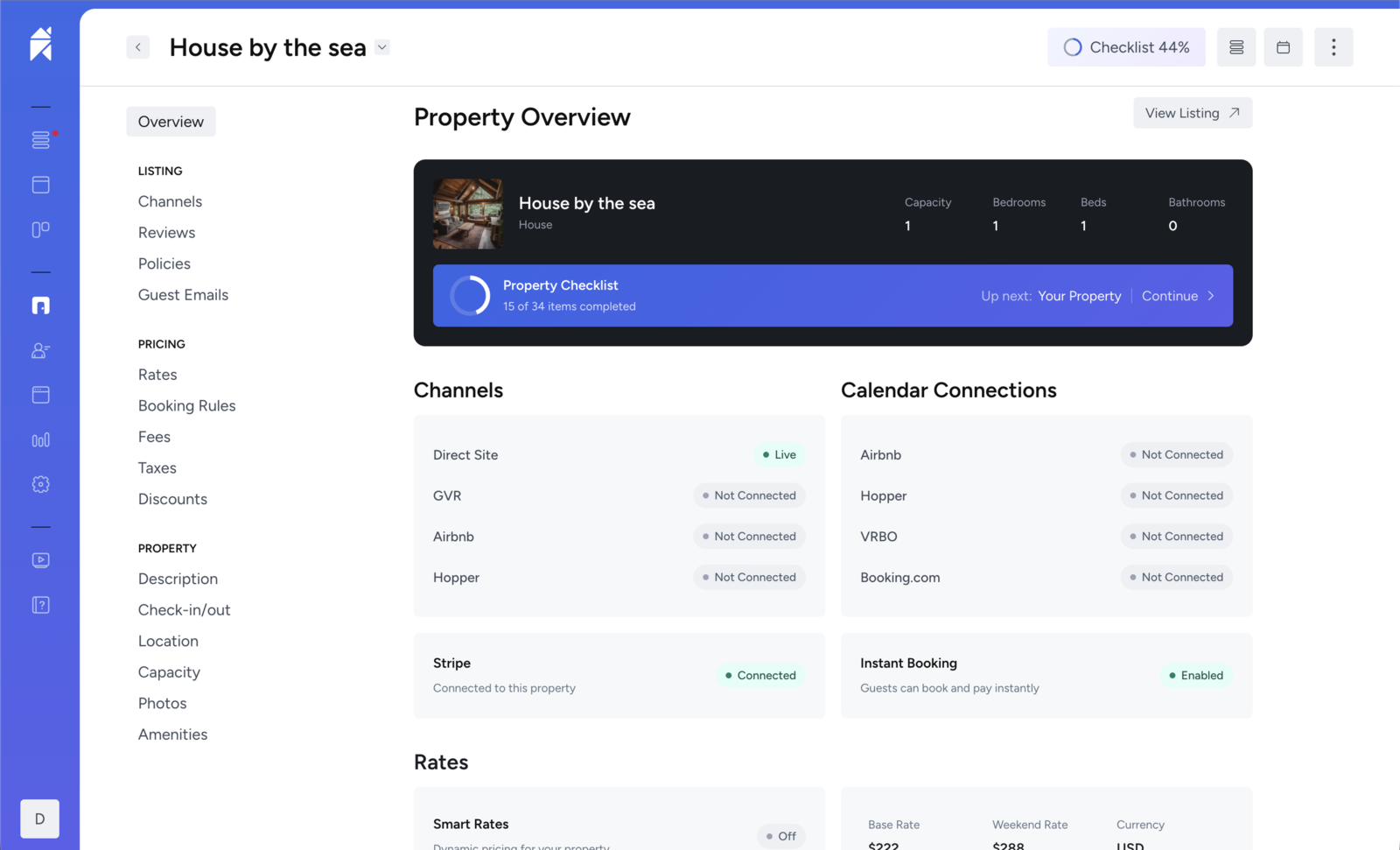Click the app logo in the sidebar
Image resolution: width=1400 pixels, height=850 pixels.
click(40, 44)
